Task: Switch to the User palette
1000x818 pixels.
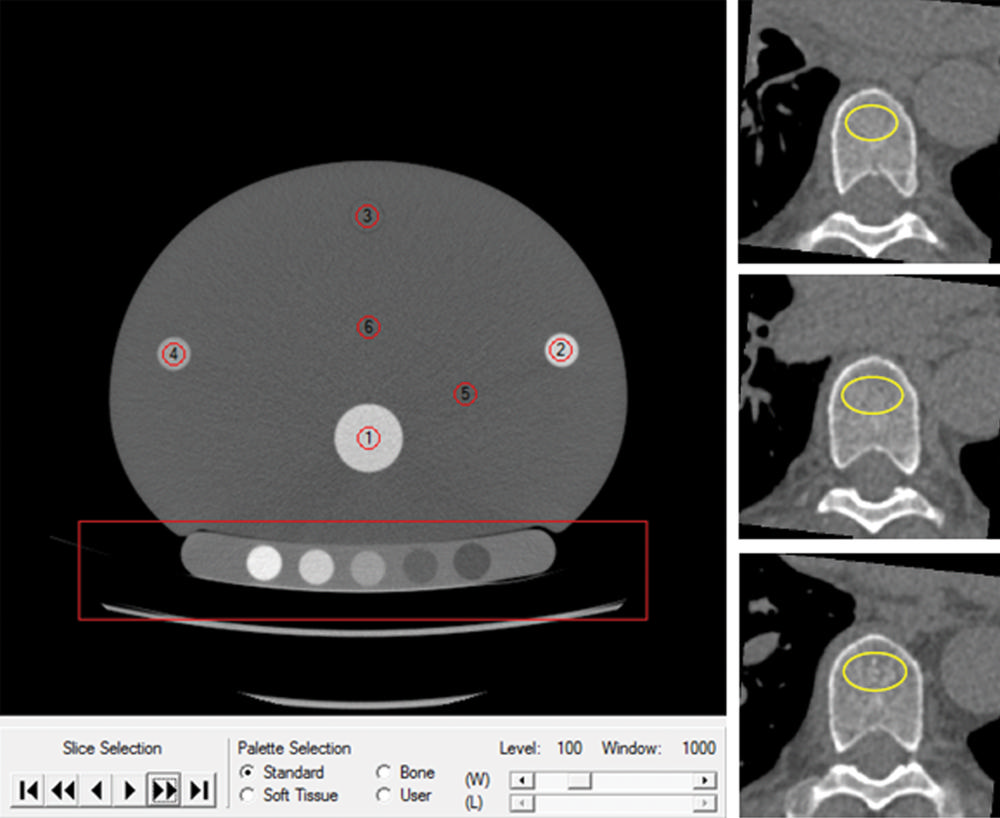Action: pyautogui.click(x=382, y=796)
